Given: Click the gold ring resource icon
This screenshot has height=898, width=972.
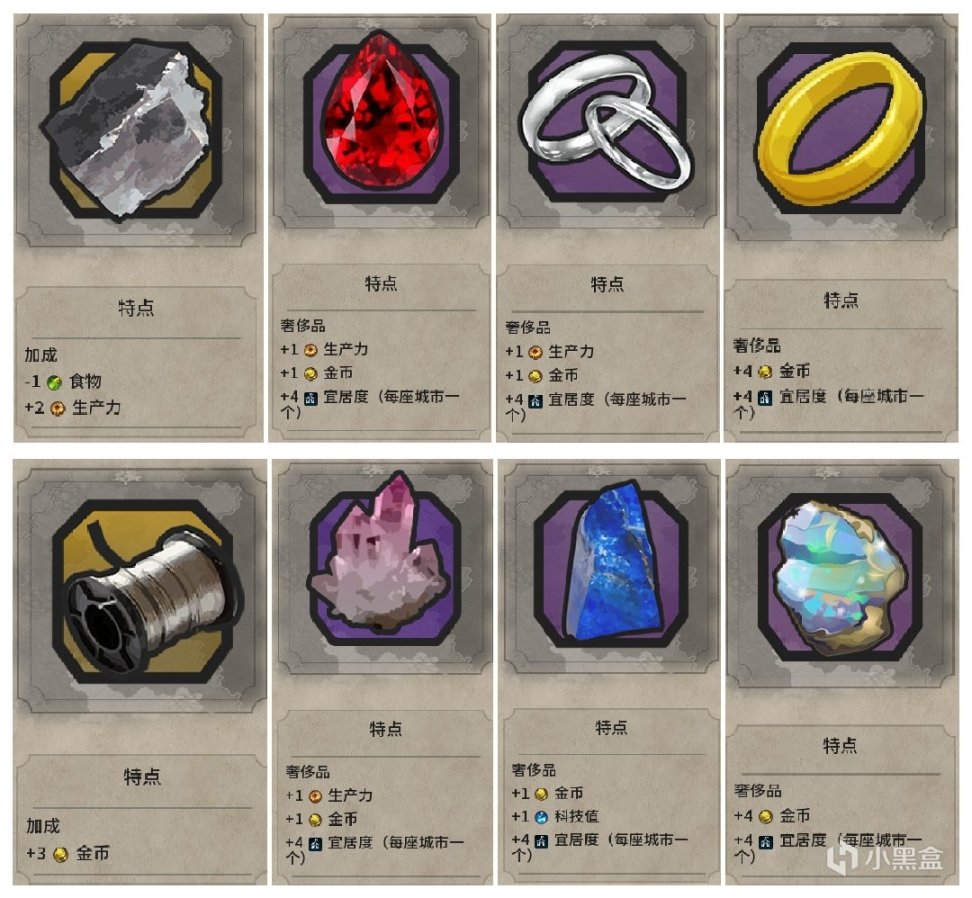Looking at the screenshot, I should [x=841, y=129].
